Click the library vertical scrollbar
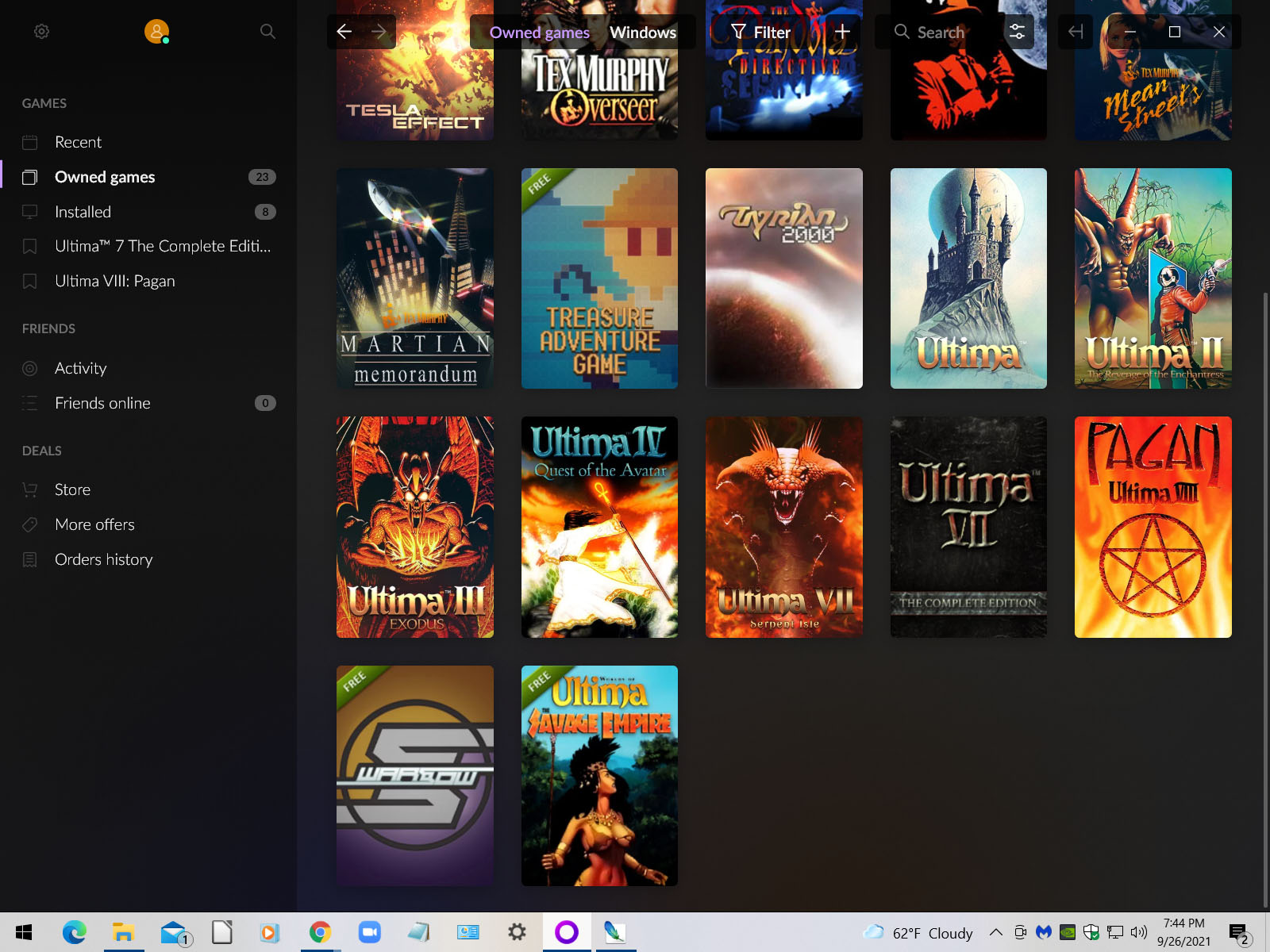 tap(1265, 600)
